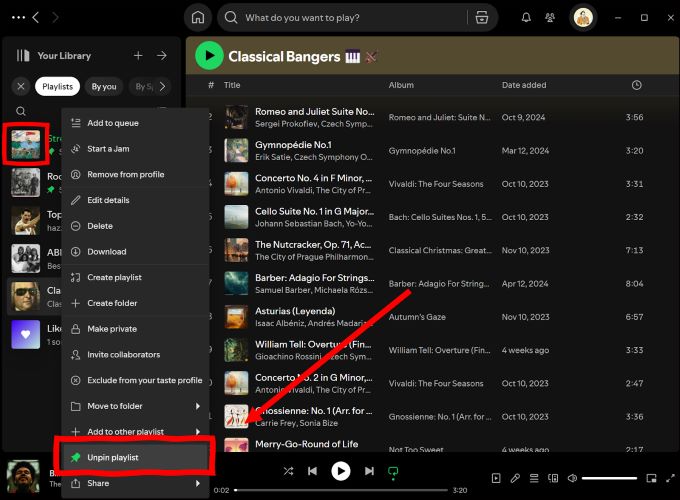Open the three-dot app menu
The image size is (680, 500).
[x=18, y=18]
